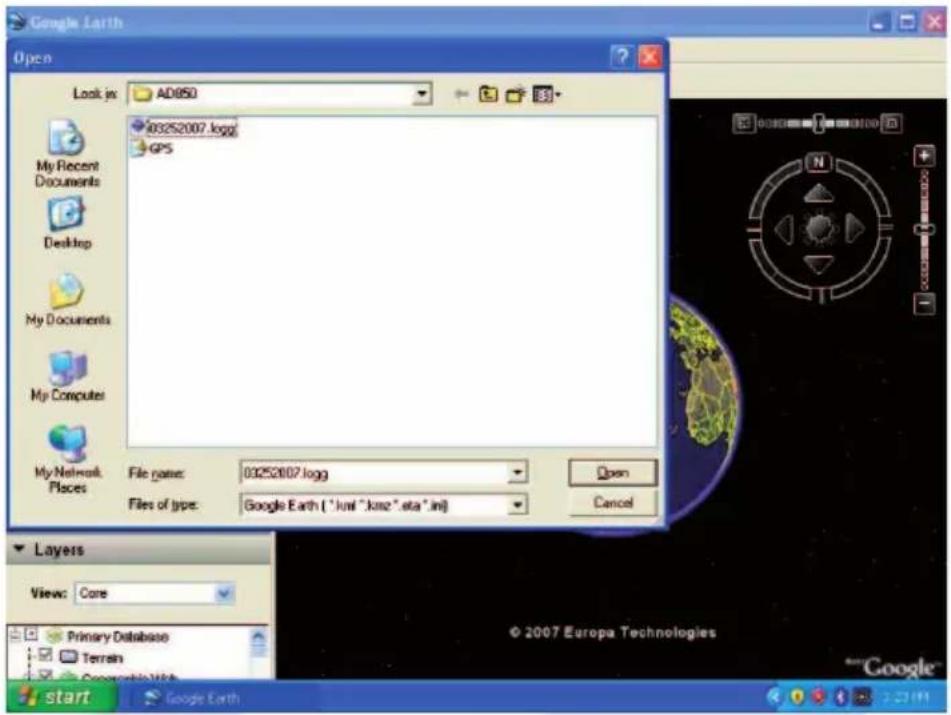This screenshot has height=715, width=951.
Task: Click the pan down arrow in navigation ring
Action: (819, 264)
